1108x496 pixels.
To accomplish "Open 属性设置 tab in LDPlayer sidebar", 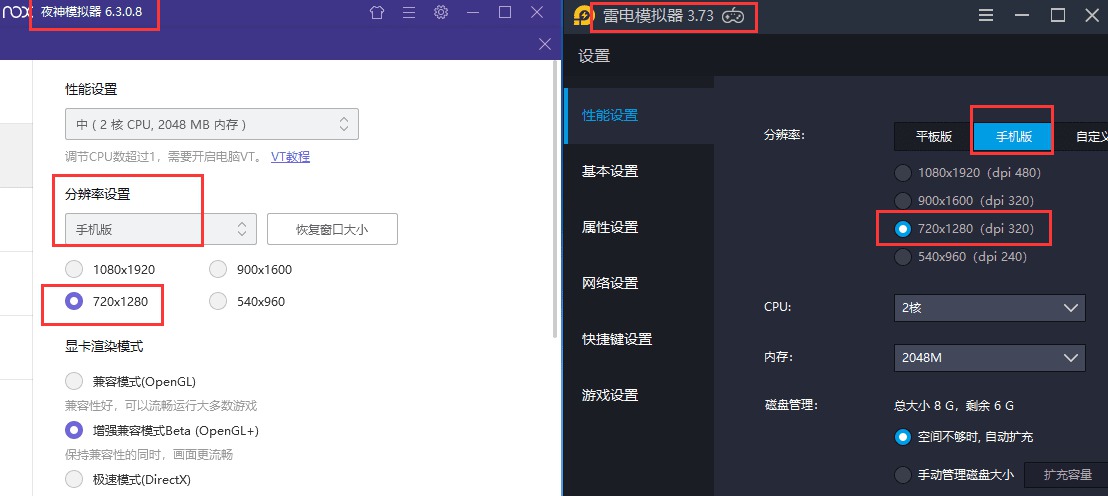I will tap(640, 227).
